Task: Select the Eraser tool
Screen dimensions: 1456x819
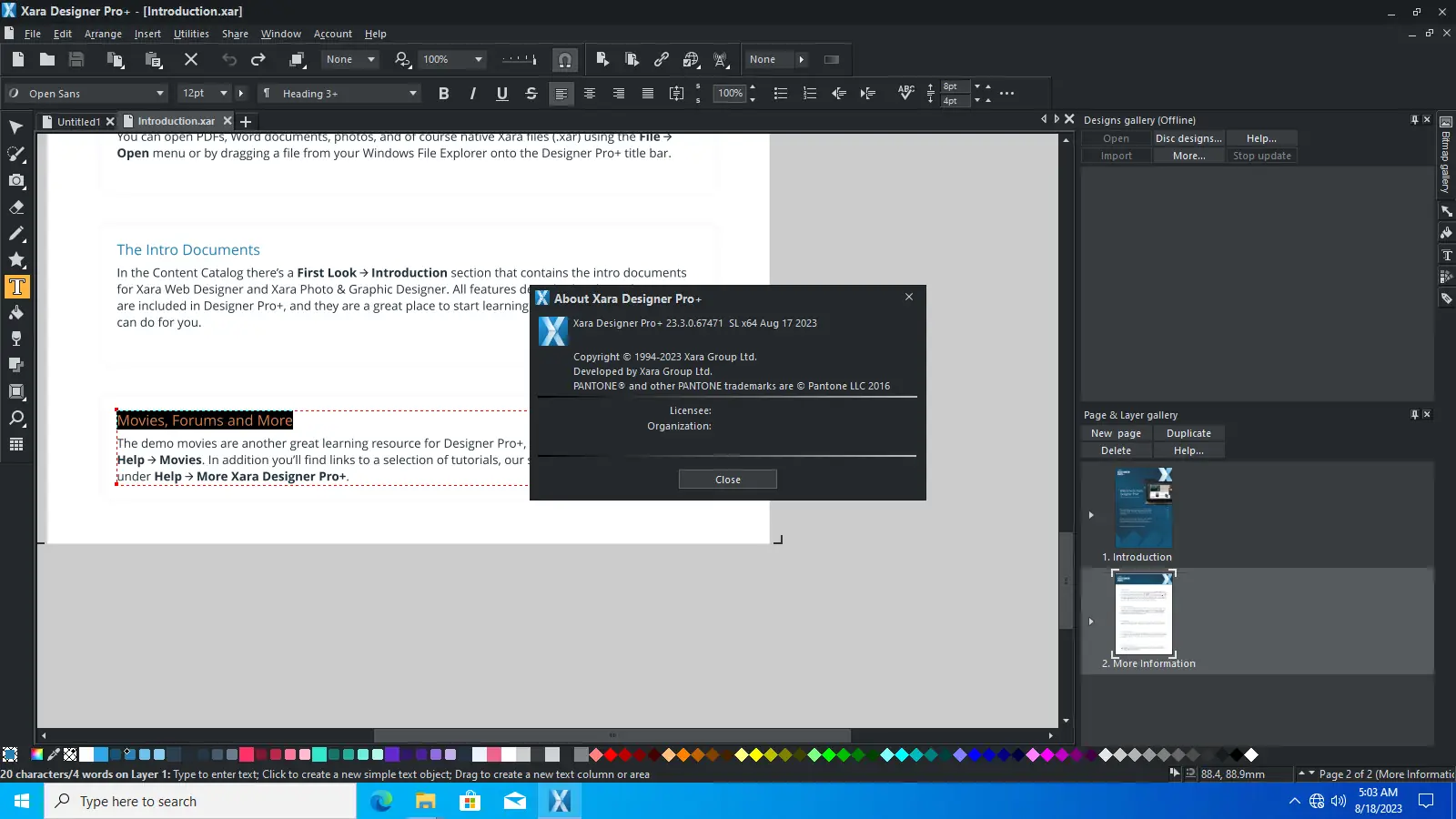Action: click(16, 207)
